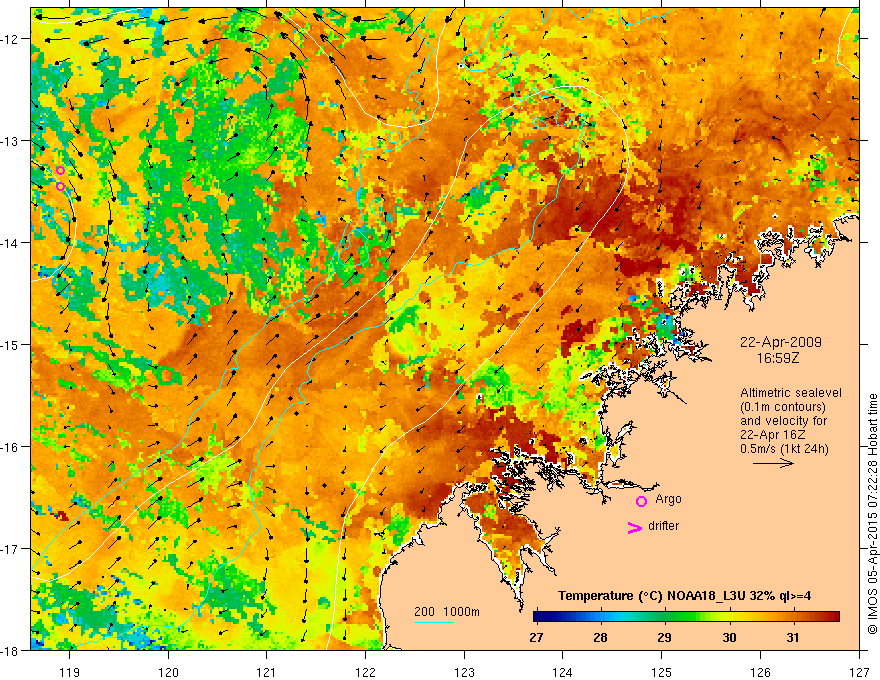Click the 'drifter' legend text

click(663, 526)
